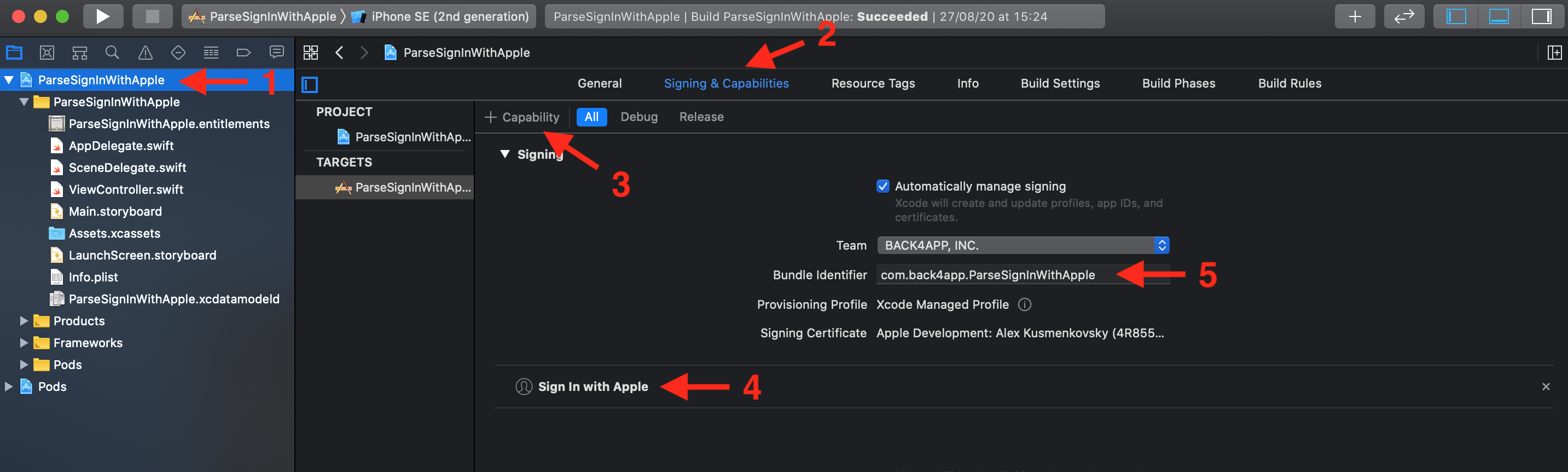Hide the project and targets list
Viewport: 1568px width, 472px height.
point(310,84)
